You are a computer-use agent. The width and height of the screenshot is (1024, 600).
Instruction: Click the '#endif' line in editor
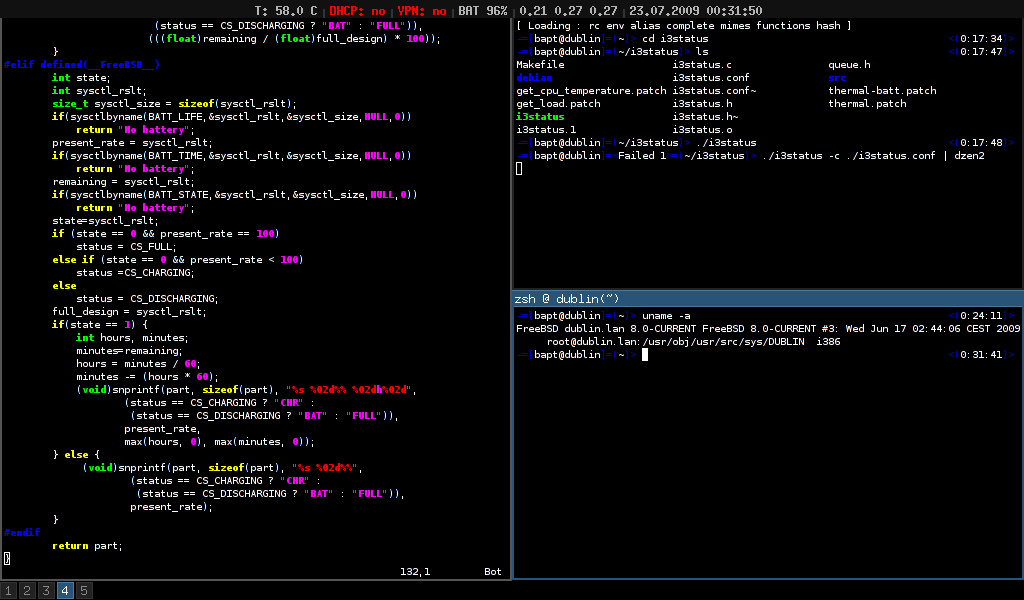[22, 533]
